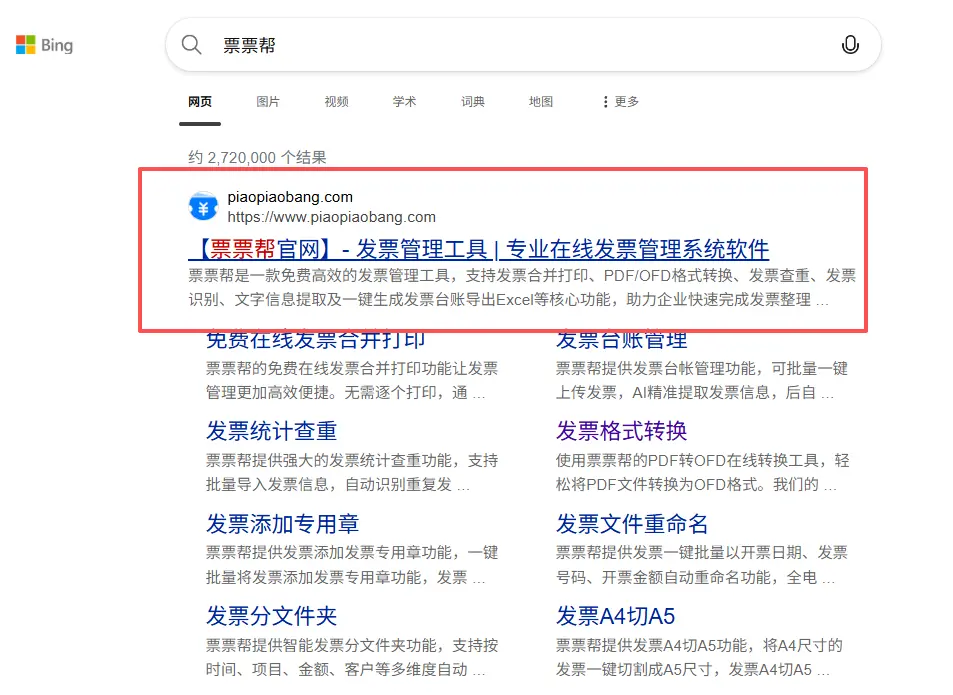The width and height of the screenshot is (953, 695).
Task: Open the 更多 three-dot menu
Action: click(x=619, y=102)
